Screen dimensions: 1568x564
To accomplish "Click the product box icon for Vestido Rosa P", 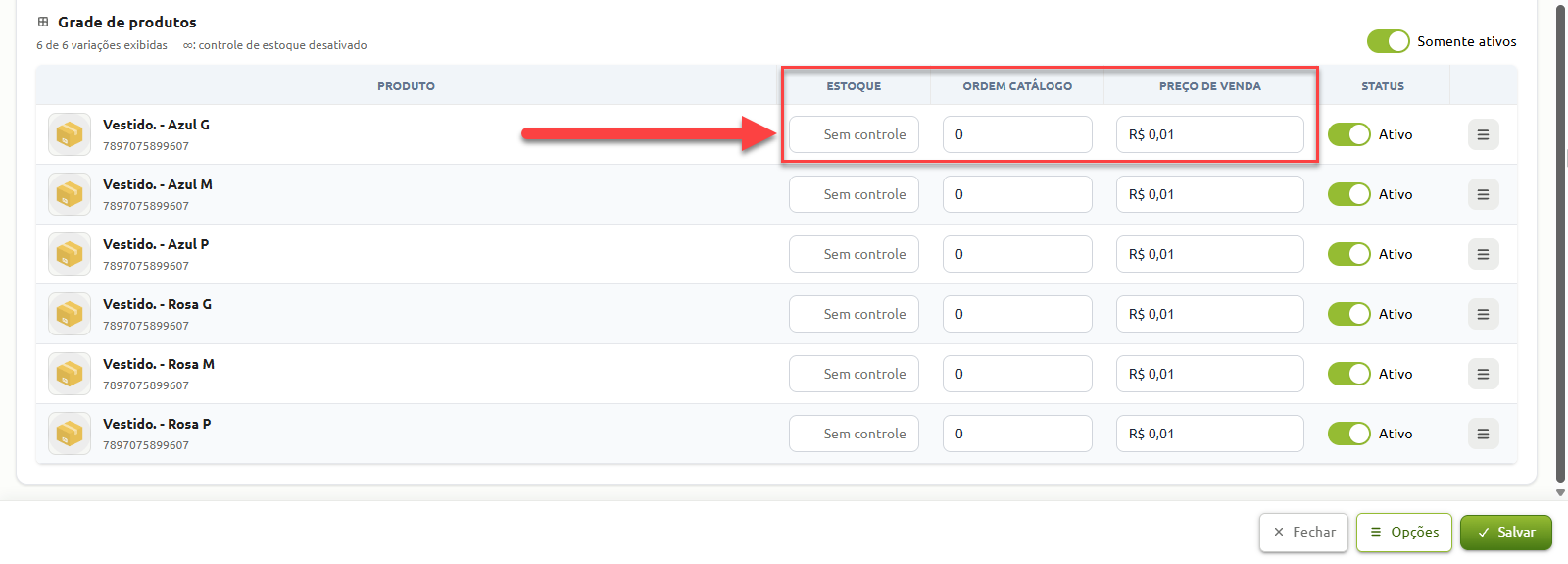I will click(x=70, y=434).
